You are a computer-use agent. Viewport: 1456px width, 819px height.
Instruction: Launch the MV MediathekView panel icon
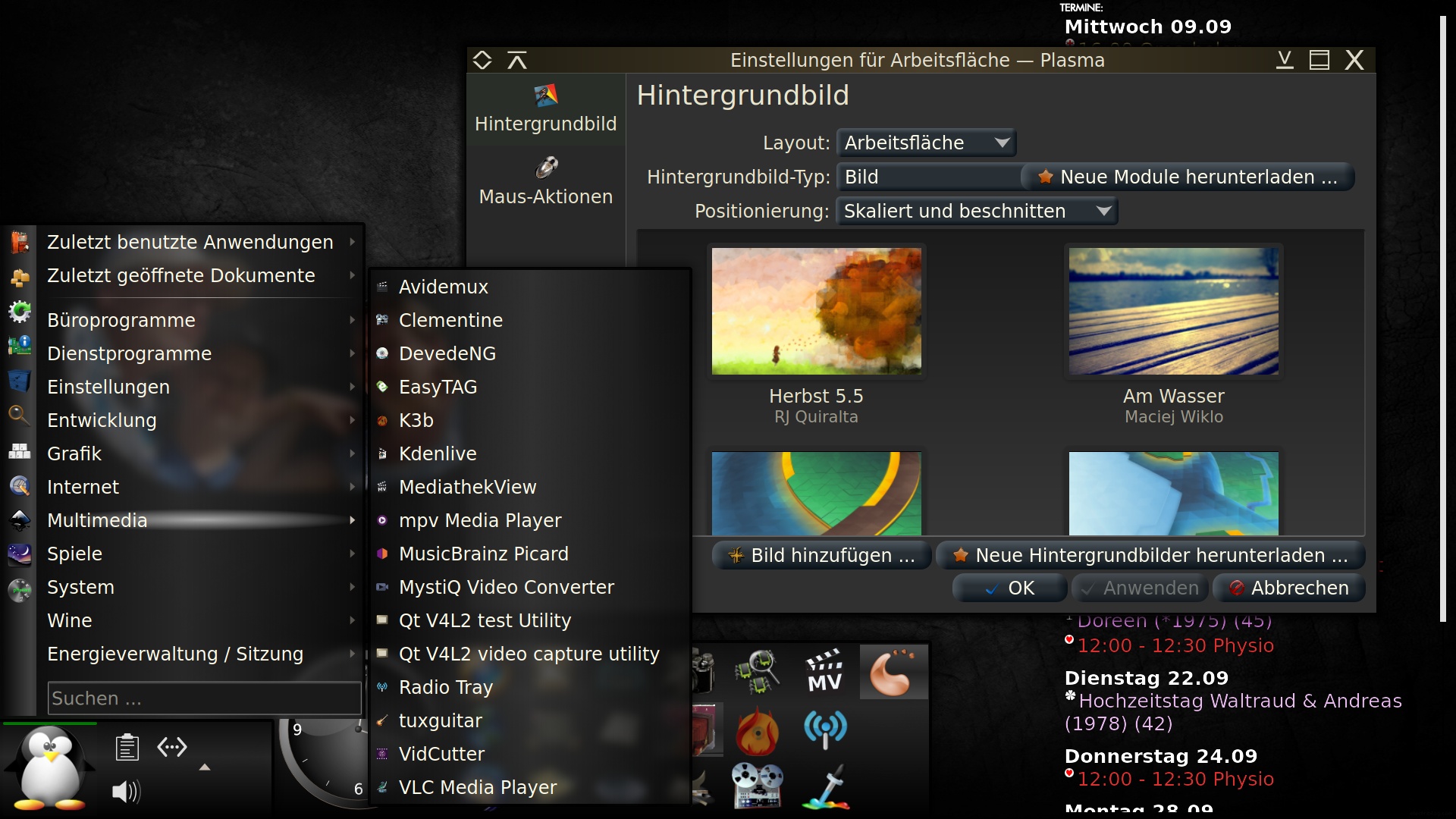[824, 671]
